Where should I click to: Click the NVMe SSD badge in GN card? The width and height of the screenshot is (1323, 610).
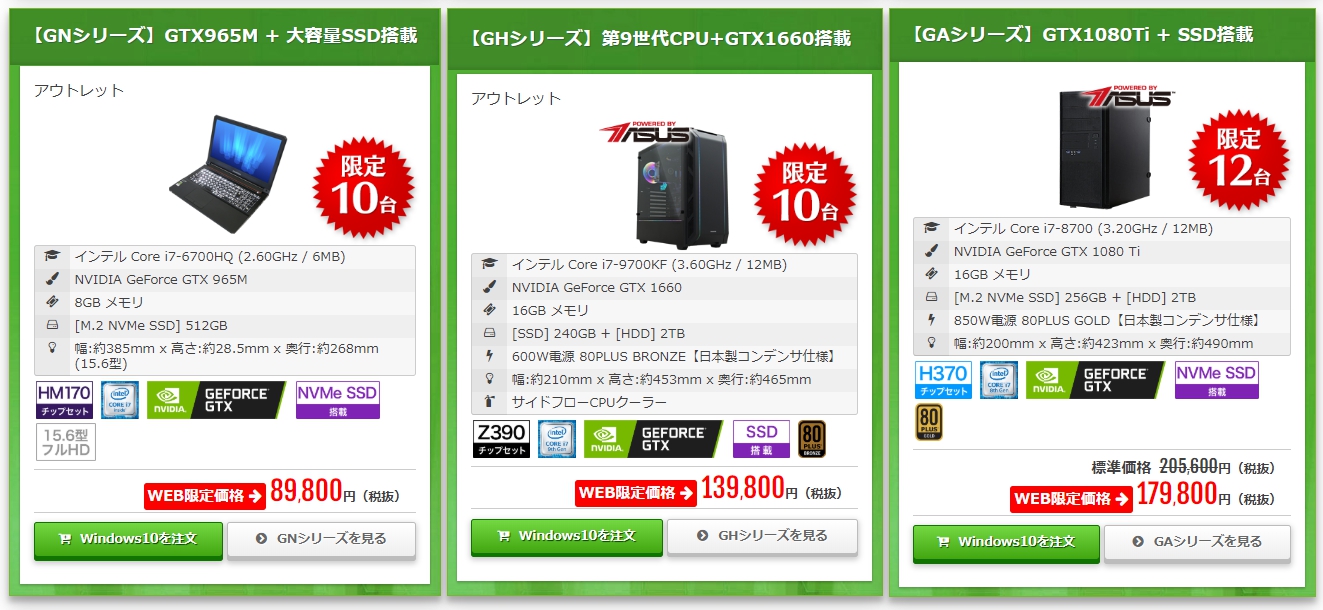338,400
